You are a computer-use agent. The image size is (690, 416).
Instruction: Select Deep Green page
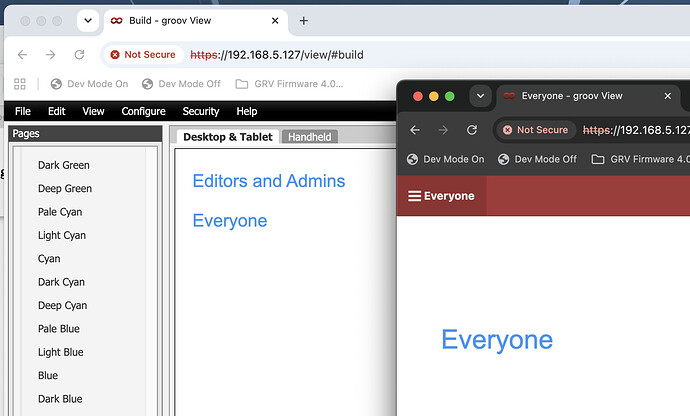click(x=65, y=188)
